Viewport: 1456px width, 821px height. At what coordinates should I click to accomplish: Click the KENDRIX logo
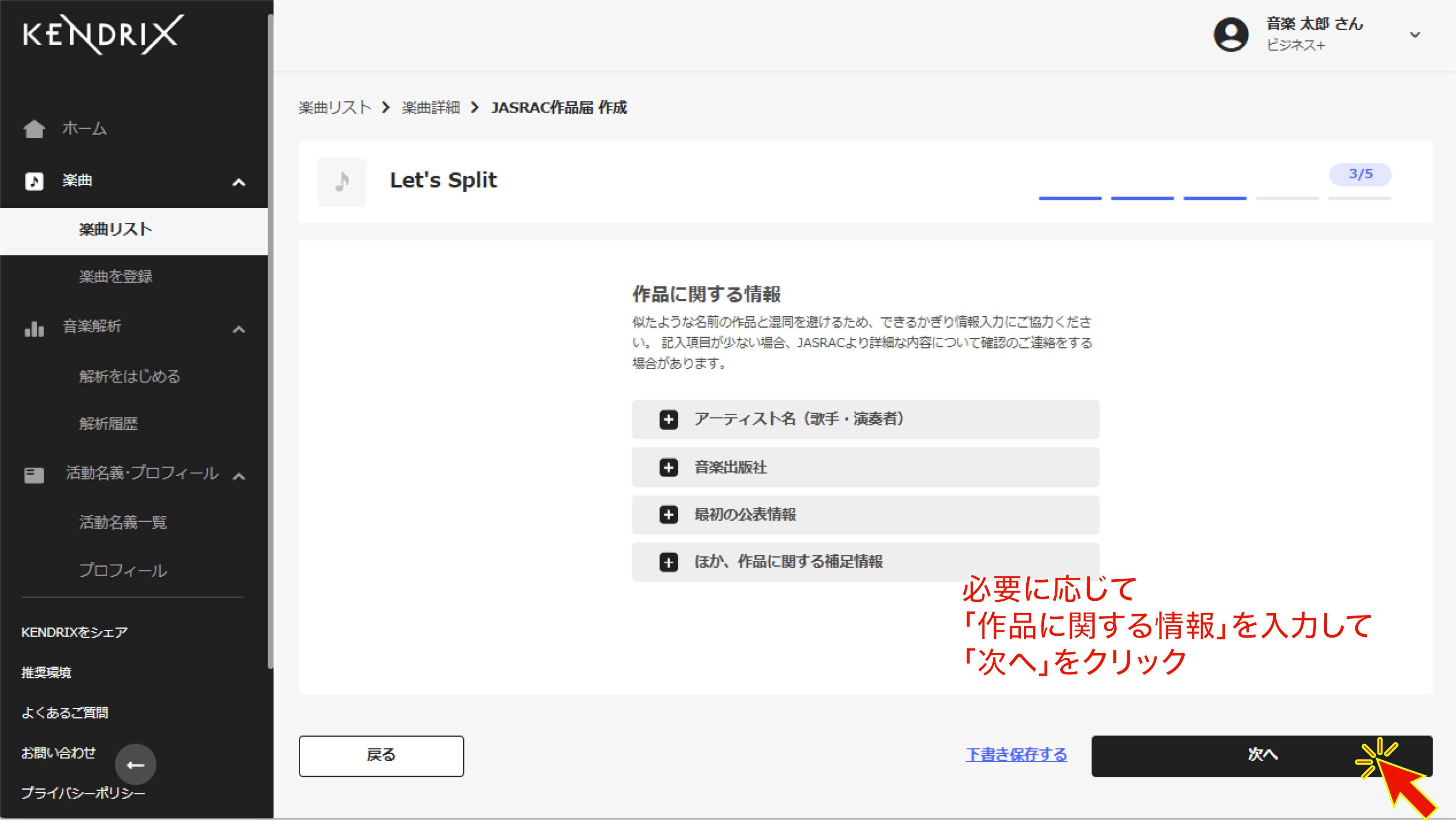click(103, 34)
